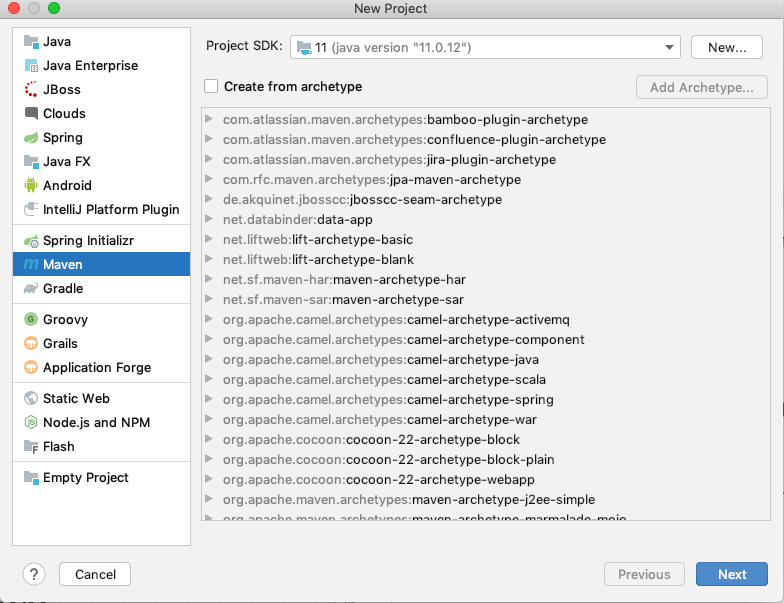Select camel-archetype-war row text
The width and height of the screenshot is (784, 603).
380,420
